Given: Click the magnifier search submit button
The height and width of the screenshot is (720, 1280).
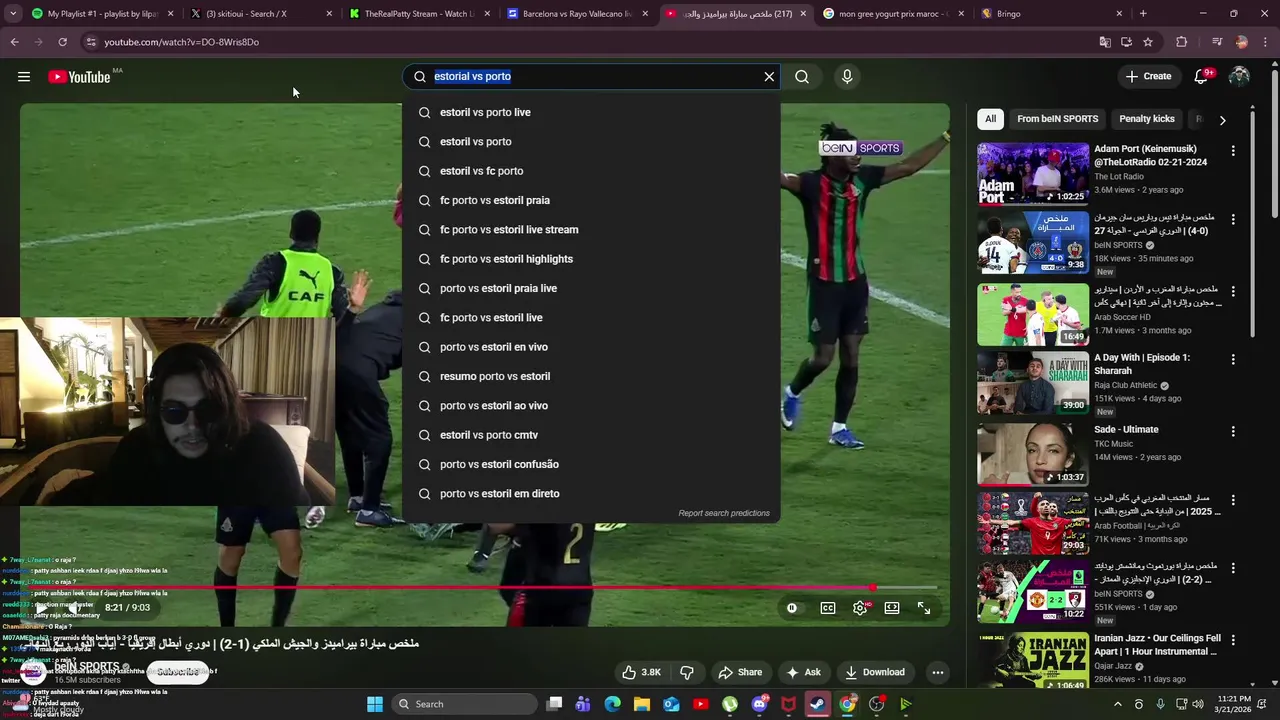Looking at the screenshot, I should point(802,77).
